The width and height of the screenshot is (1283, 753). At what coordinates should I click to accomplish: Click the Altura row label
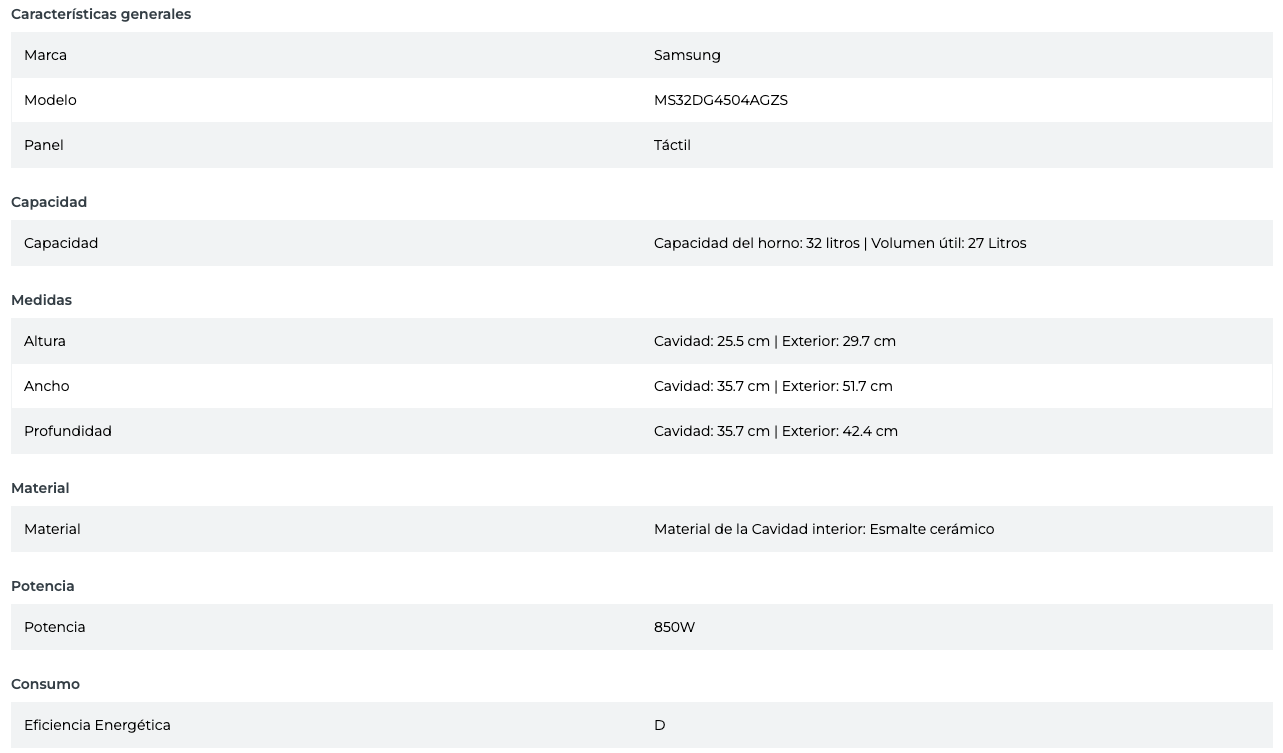tap(44, 341)
